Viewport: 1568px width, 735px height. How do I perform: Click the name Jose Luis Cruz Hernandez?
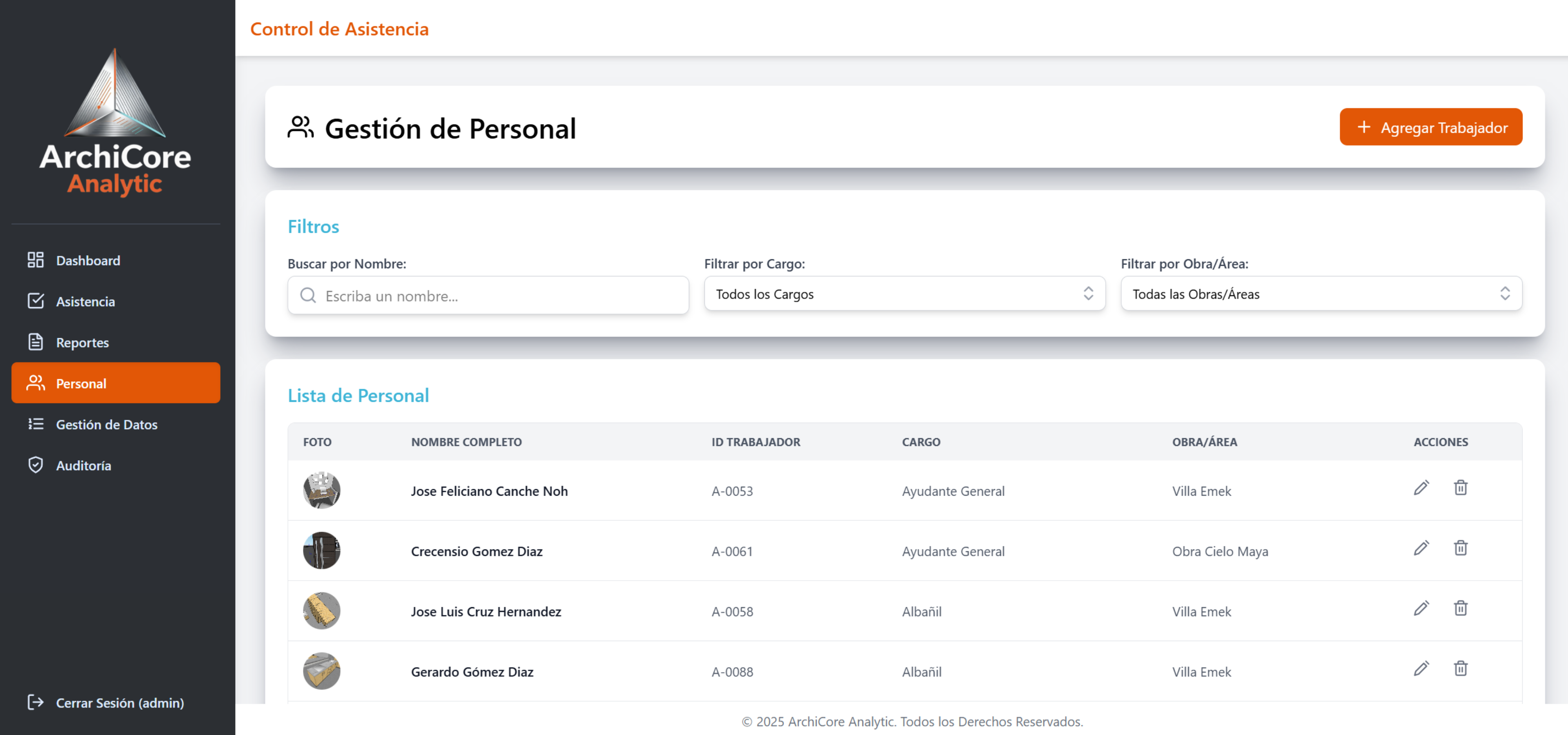486,612
